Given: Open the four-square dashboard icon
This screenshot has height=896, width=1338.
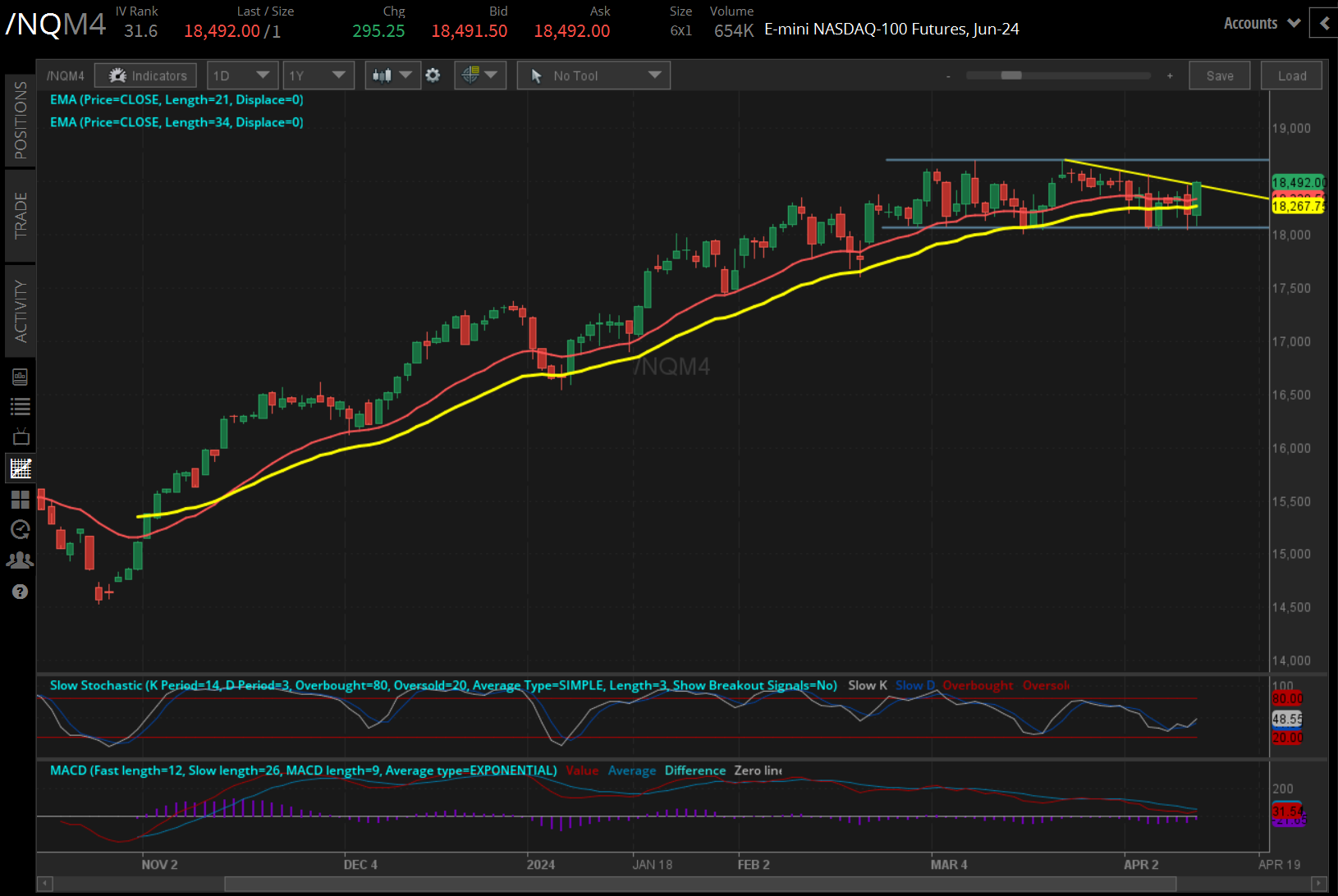Looking at the screenshot, I should coord(21,500).
